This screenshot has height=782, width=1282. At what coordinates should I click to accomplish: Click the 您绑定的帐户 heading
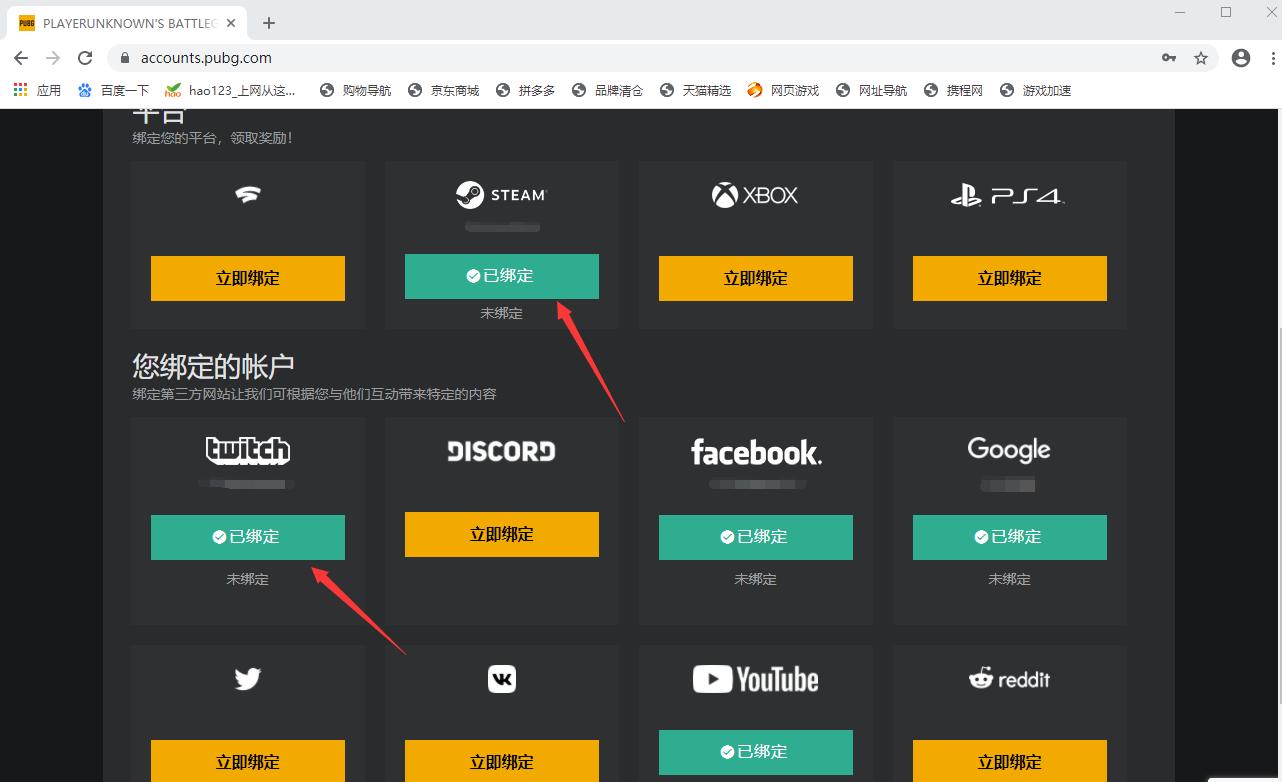(213, 365)
